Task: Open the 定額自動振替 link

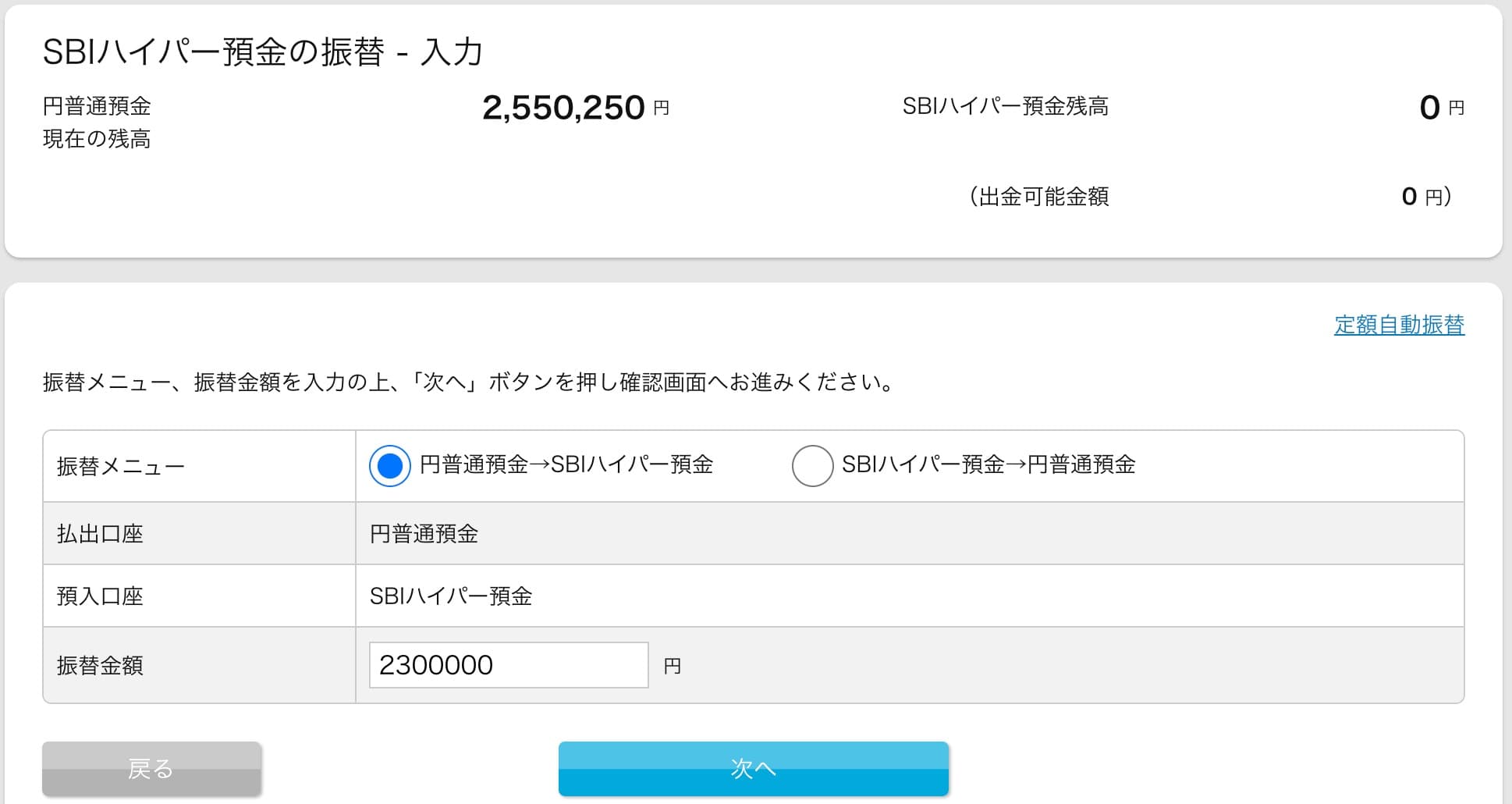Action: click(1399, 325)
